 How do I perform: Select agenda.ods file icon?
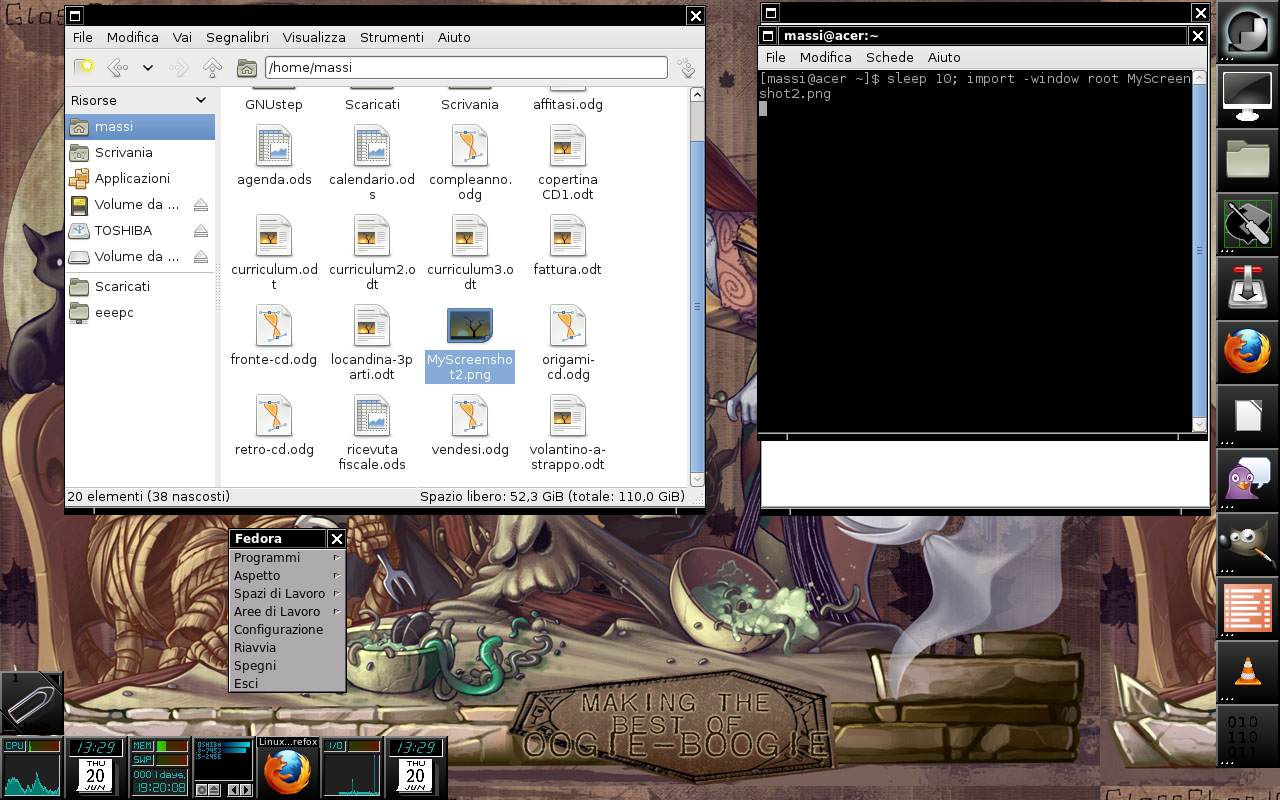point(274,146)
